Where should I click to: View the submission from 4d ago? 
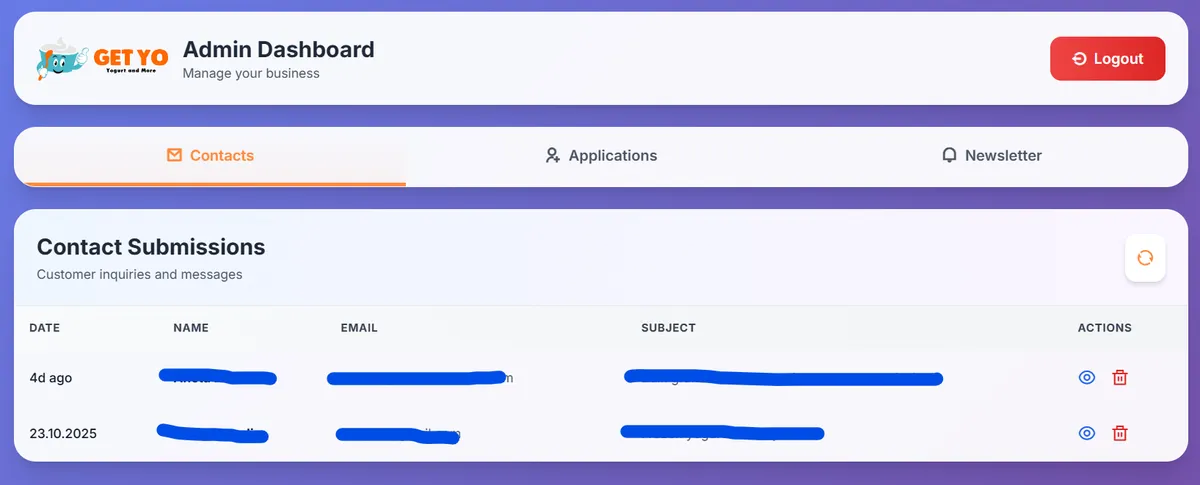pyautogui.click(x=1087, y=377)
